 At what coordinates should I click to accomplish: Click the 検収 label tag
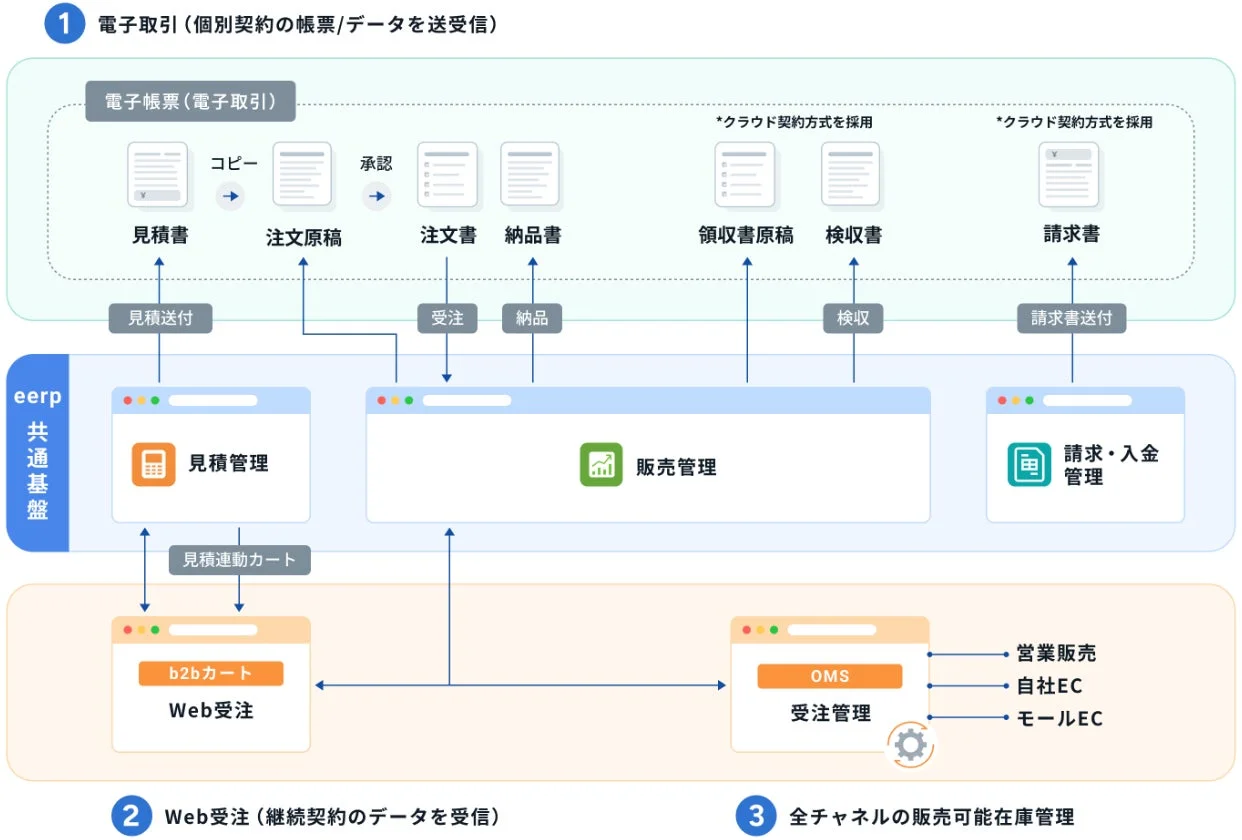853,318
